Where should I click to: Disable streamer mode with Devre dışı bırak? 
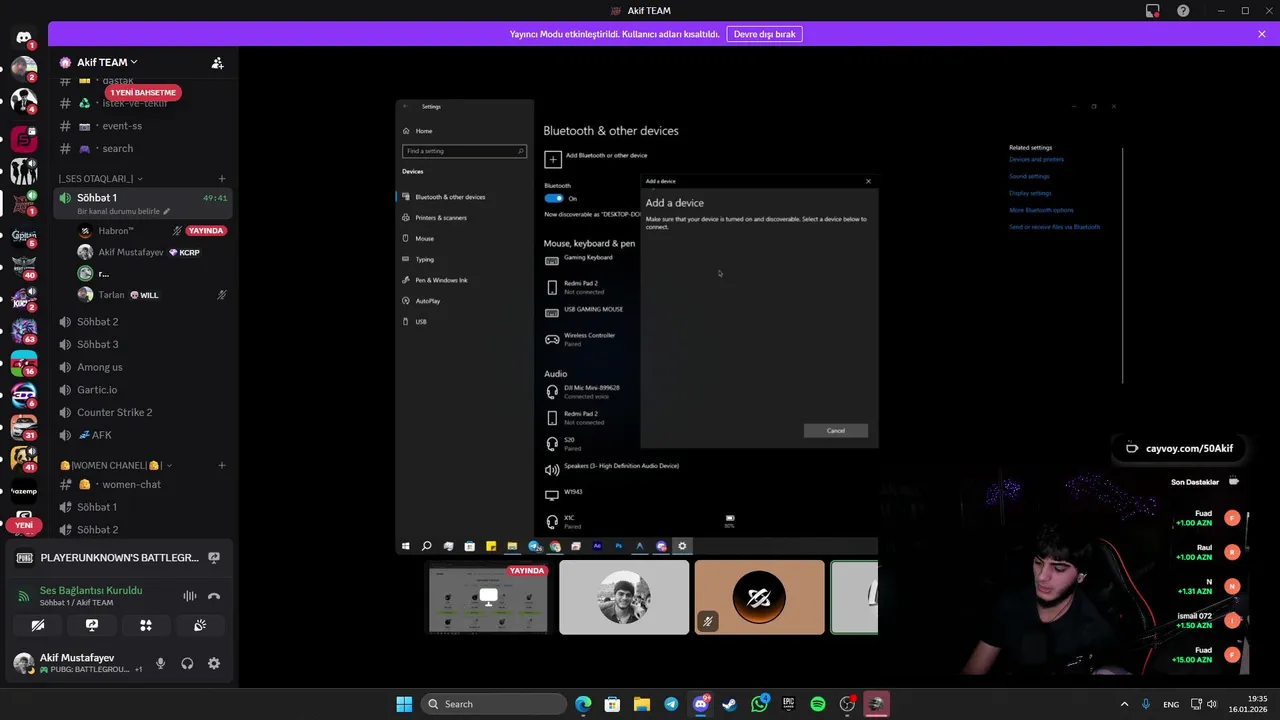[764, 34]
